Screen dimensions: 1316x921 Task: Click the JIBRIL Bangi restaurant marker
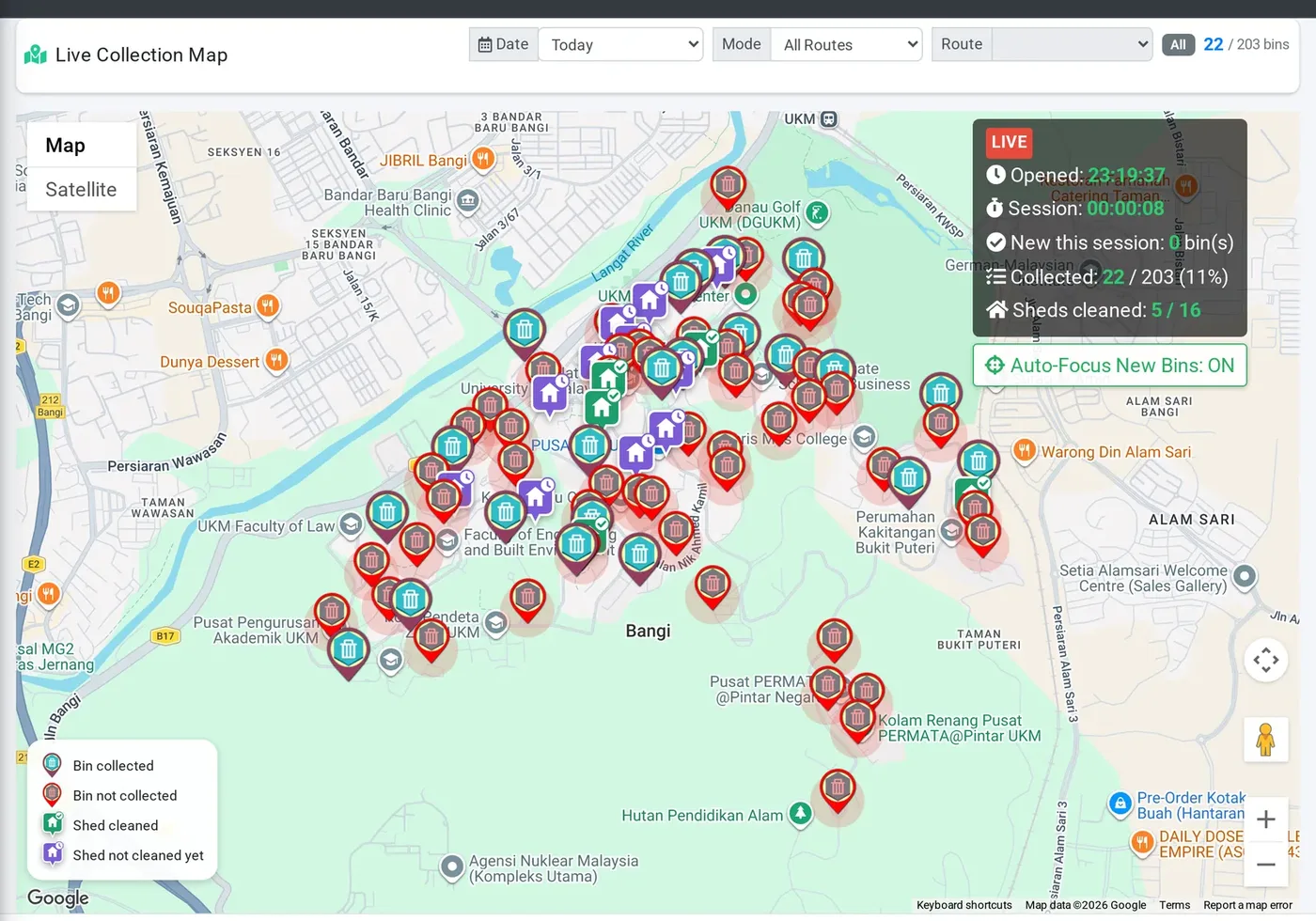483,159
